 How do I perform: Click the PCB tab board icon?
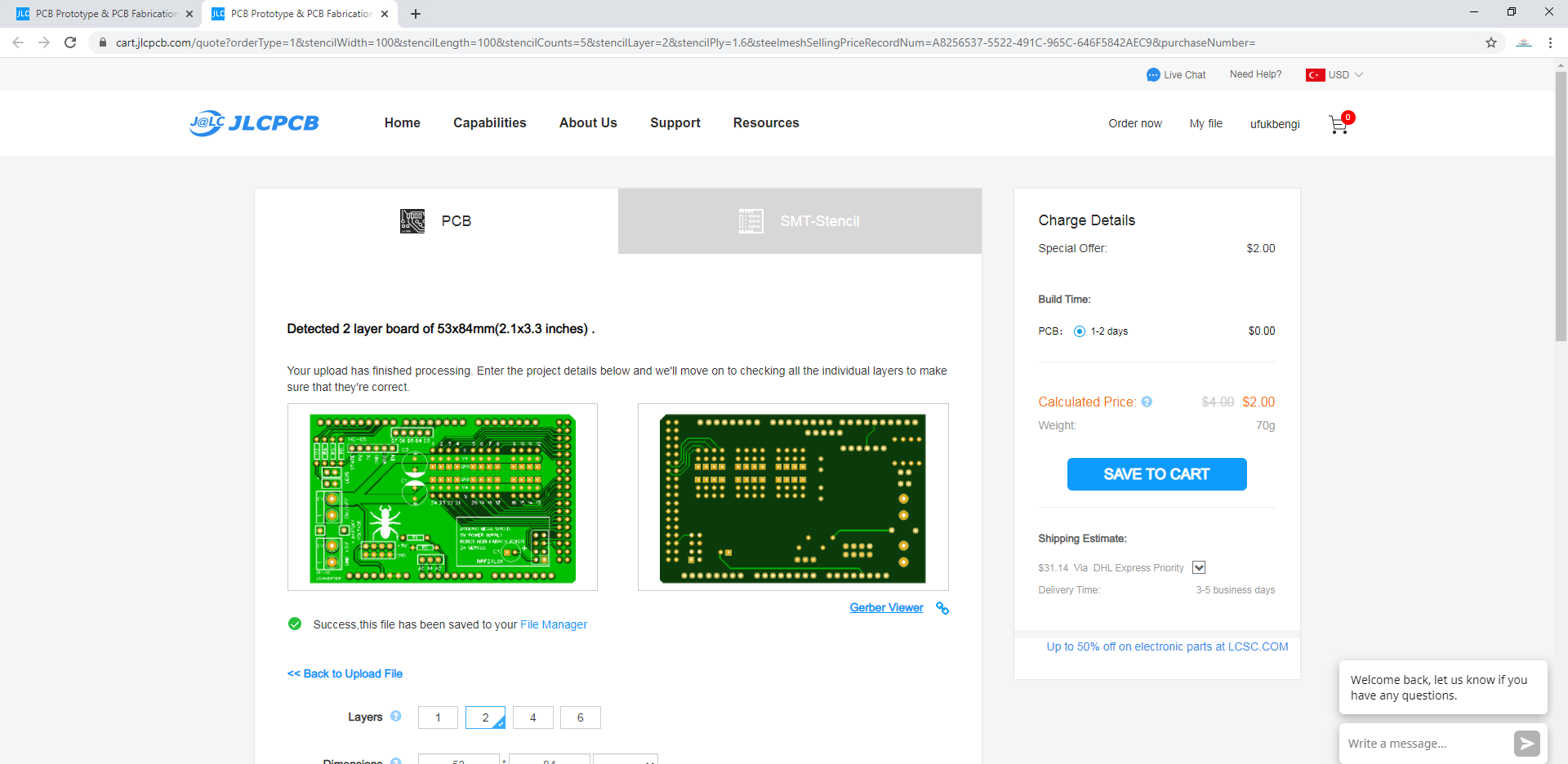pos(412,221)
